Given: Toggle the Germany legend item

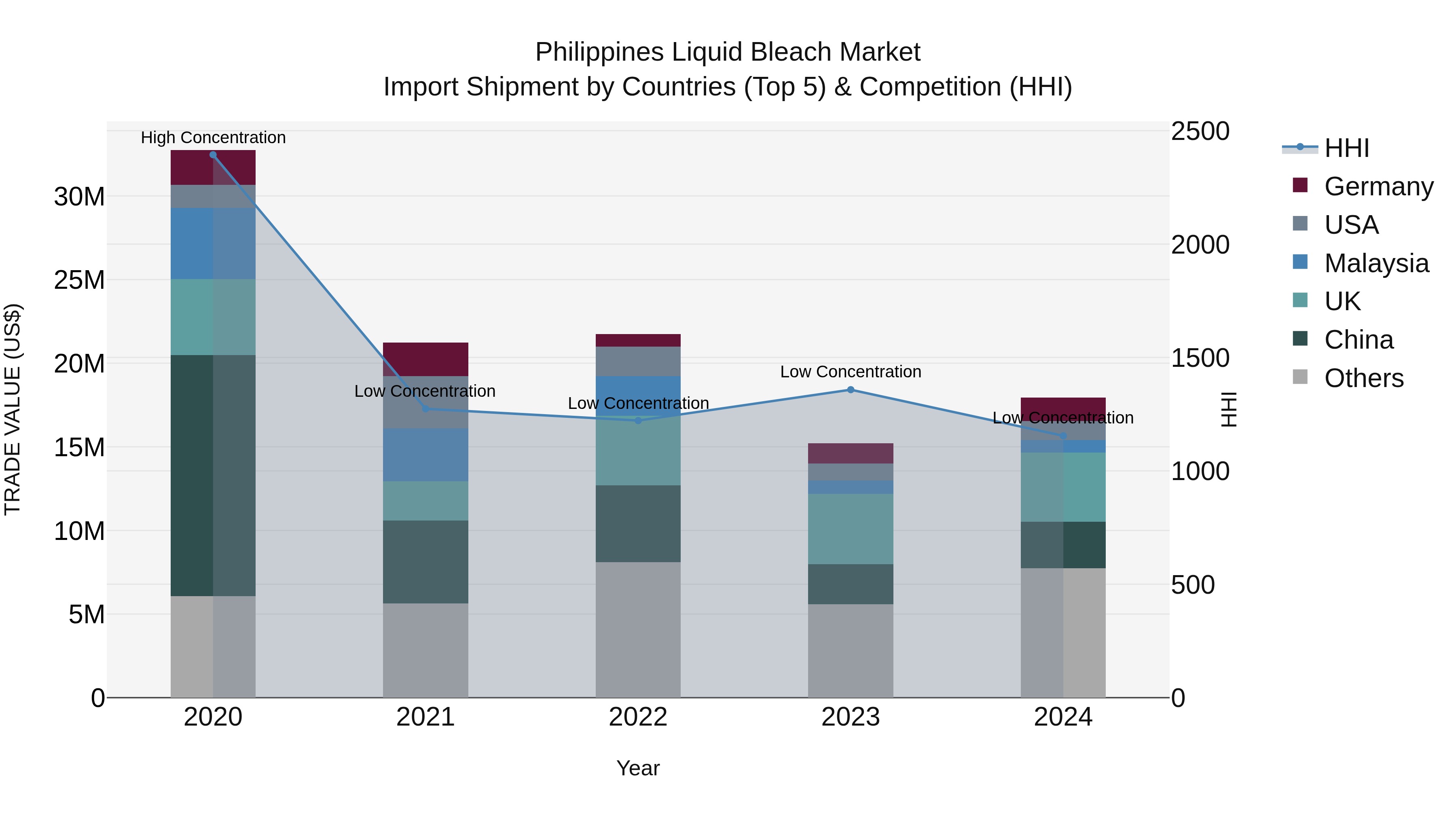Looking at the screenshot, I should (x=1363, y=186).
